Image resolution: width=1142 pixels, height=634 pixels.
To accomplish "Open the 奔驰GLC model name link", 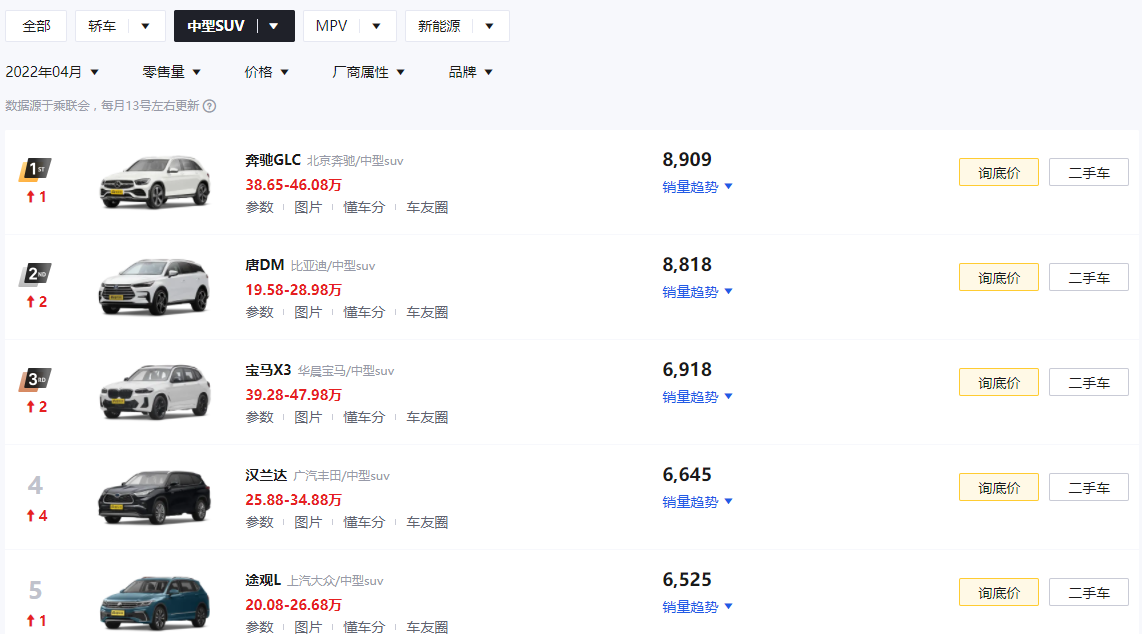I will tap(272, 160).
